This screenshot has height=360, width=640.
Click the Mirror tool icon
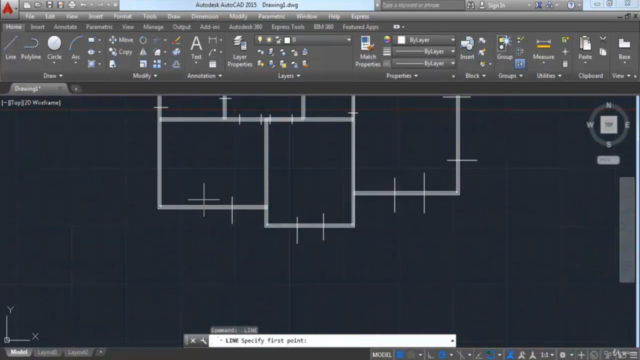pos(143,52)
